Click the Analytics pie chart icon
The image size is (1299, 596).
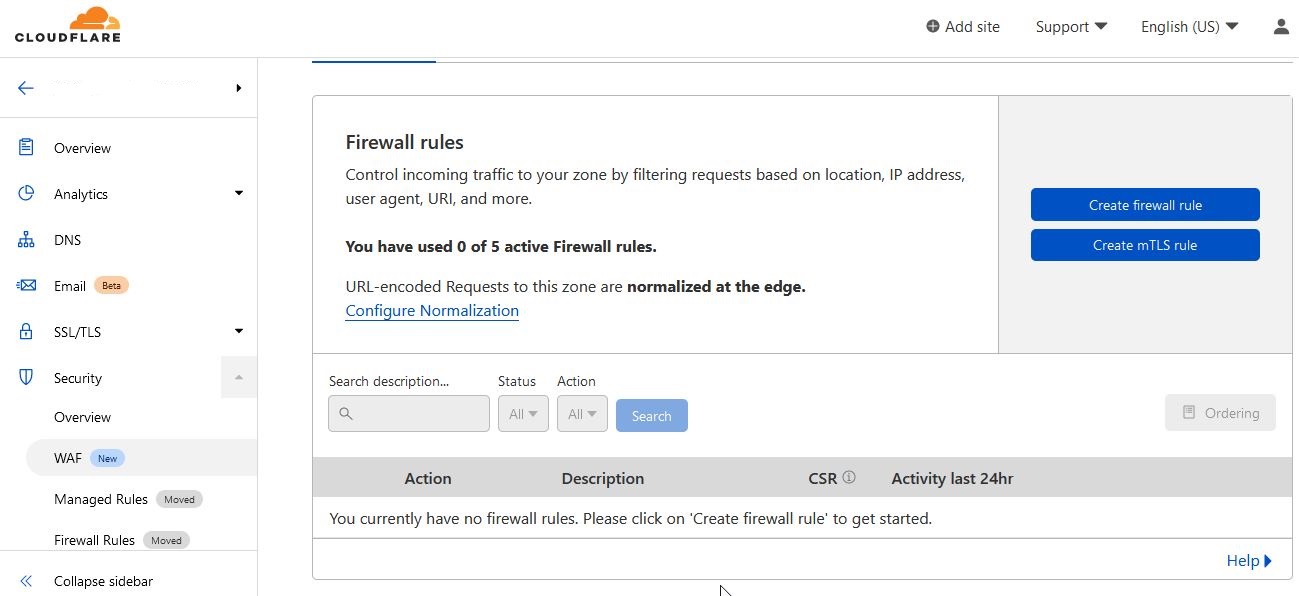pyautogui.click(x=26, y=194)
